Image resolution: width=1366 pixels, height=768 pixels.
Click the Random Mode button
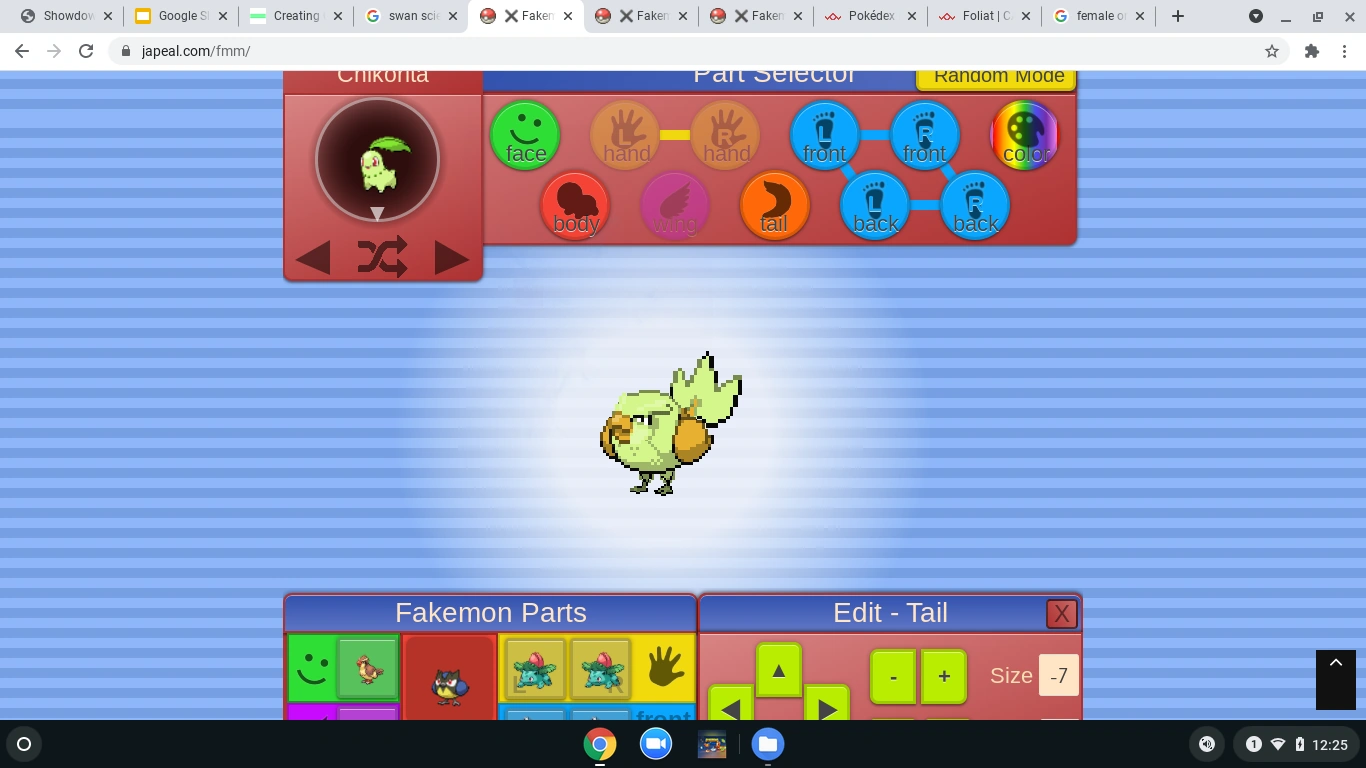(x=997, y=79)
